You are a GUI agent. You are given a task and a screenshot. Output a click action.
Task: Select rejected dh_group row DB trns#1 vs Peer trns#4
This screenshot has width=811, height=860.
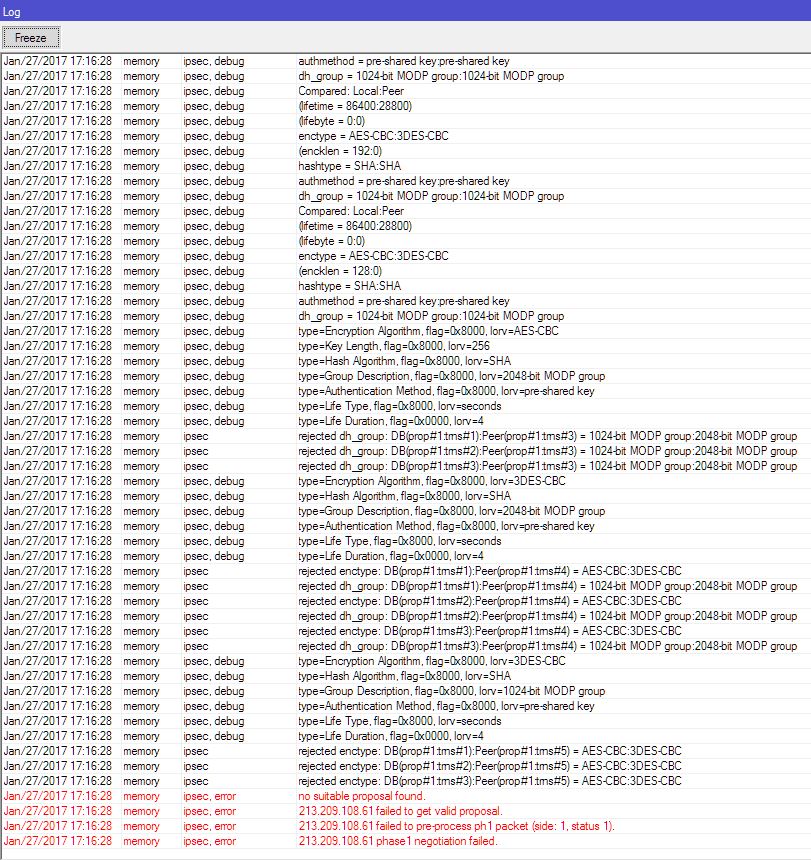click(406, 586)
